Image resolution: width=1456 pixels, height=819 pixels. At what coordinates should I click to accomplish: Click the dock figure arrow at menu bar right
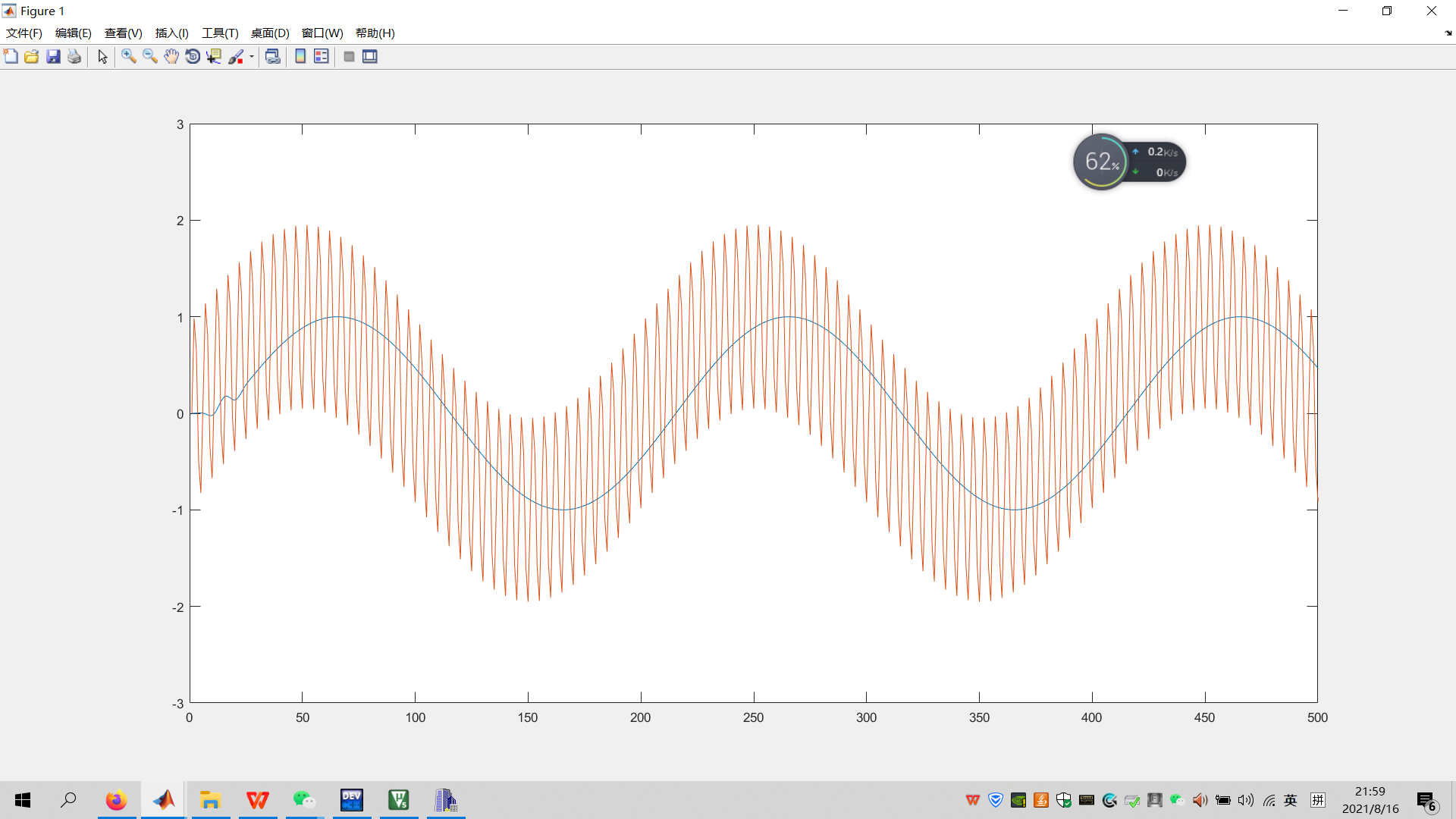click(x=1448, y=33)
